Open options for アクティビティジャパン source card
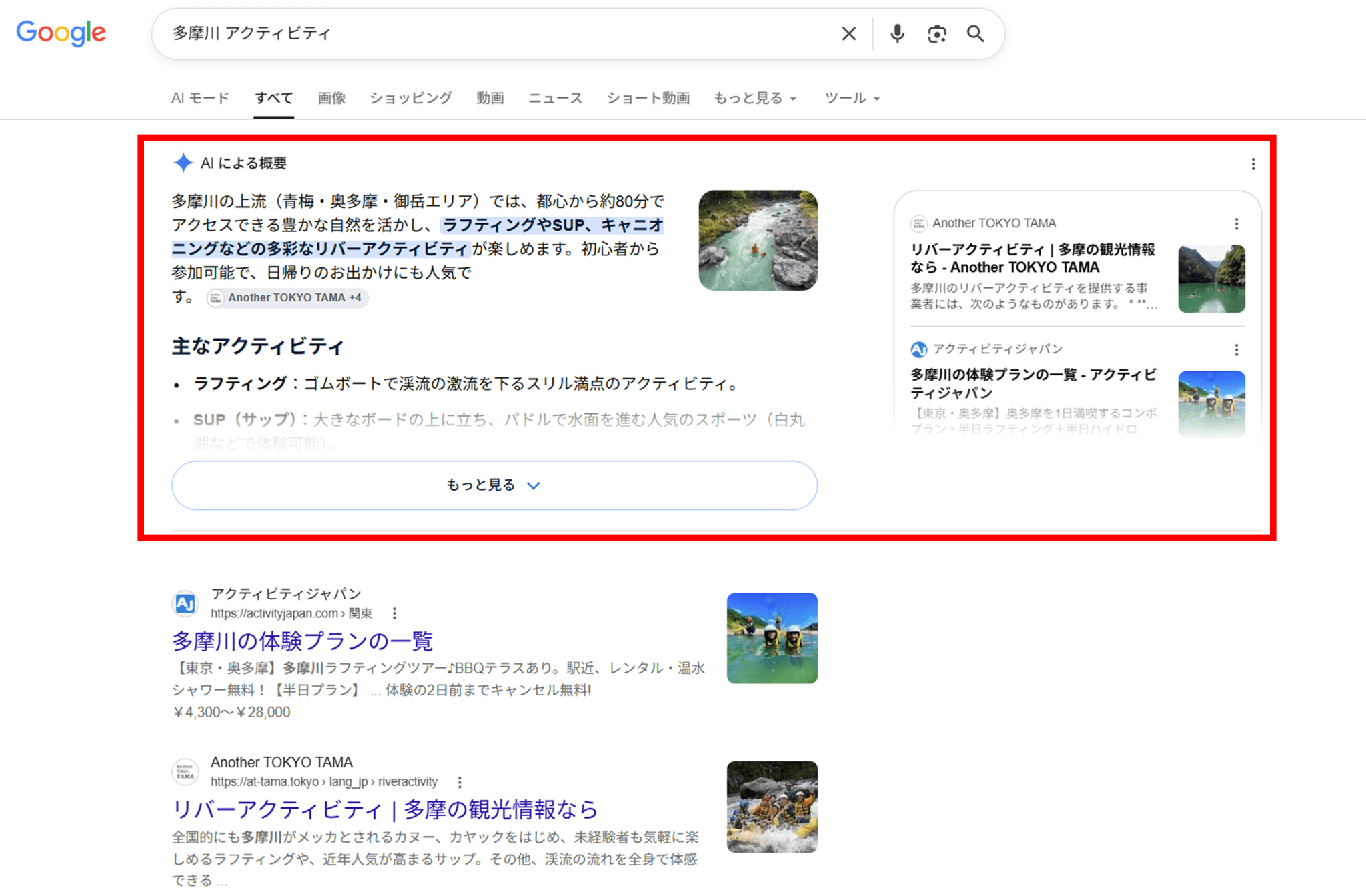The height and width of the screenshot is (896, 1366). (x=1236, y=349)
